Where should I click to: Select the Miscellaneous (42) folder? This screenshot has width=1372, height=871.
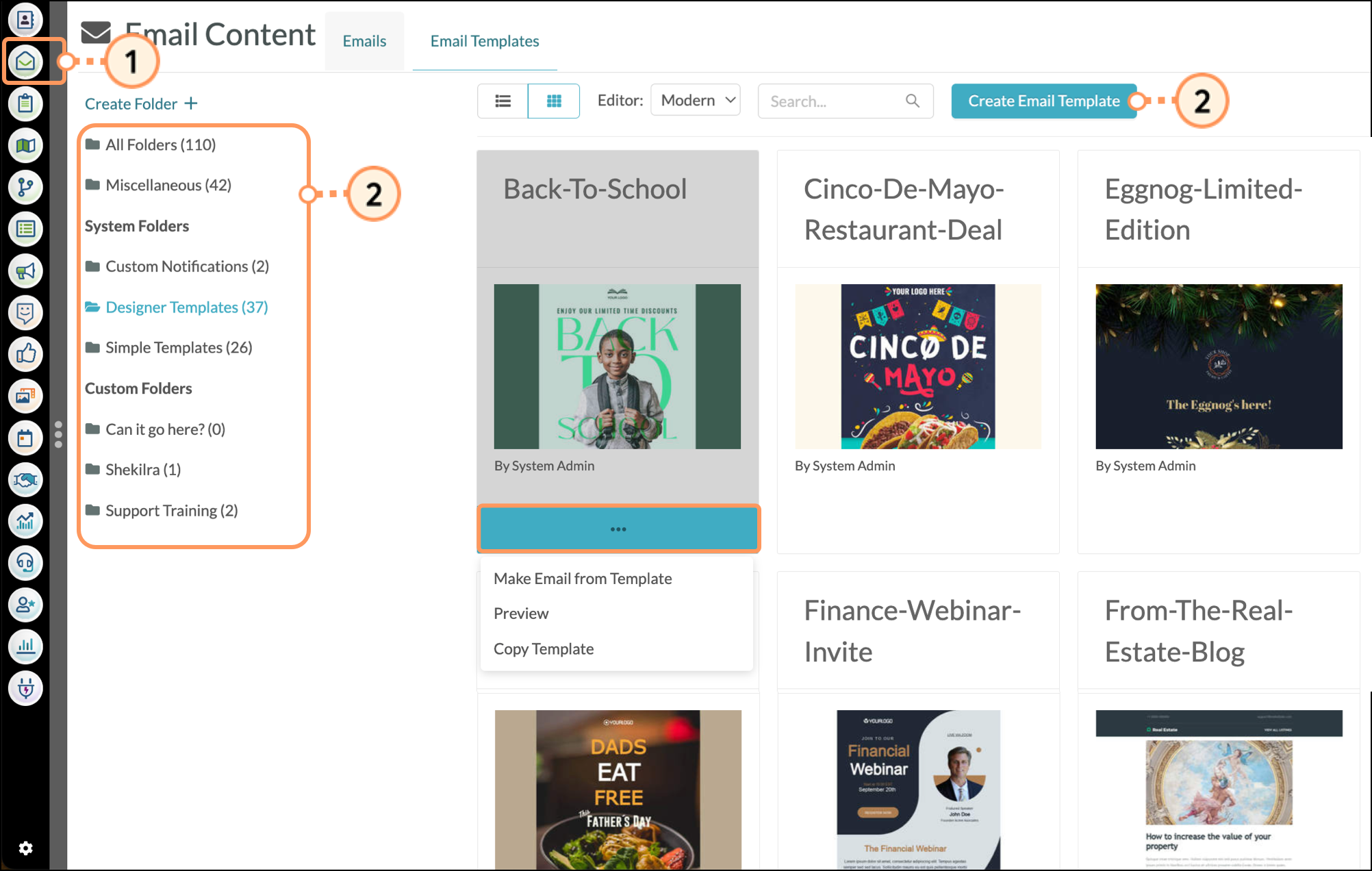coord(158,185)
